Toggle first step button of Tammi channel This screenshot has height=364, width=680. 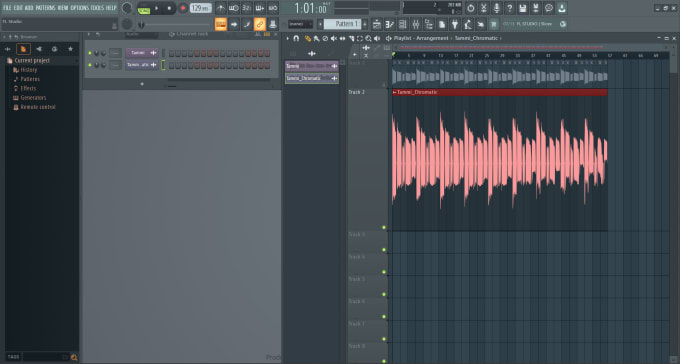tap(172, 53)
